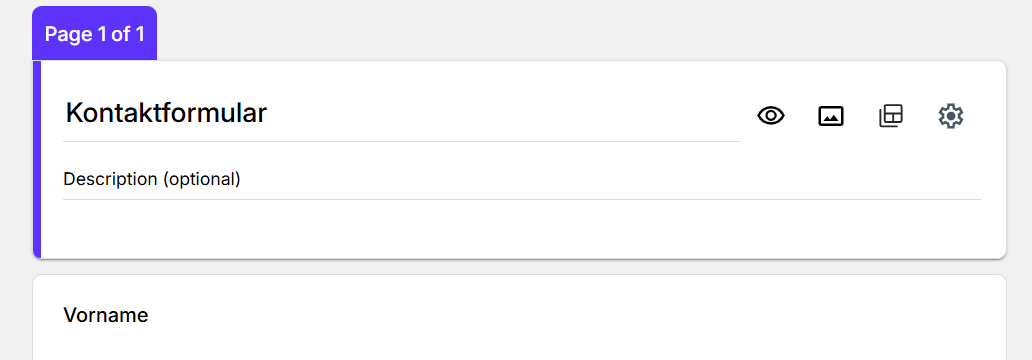This screenshot has width=1032, height=360.
Task: Select the Vorname question label
Action: (x=106, y=315)
